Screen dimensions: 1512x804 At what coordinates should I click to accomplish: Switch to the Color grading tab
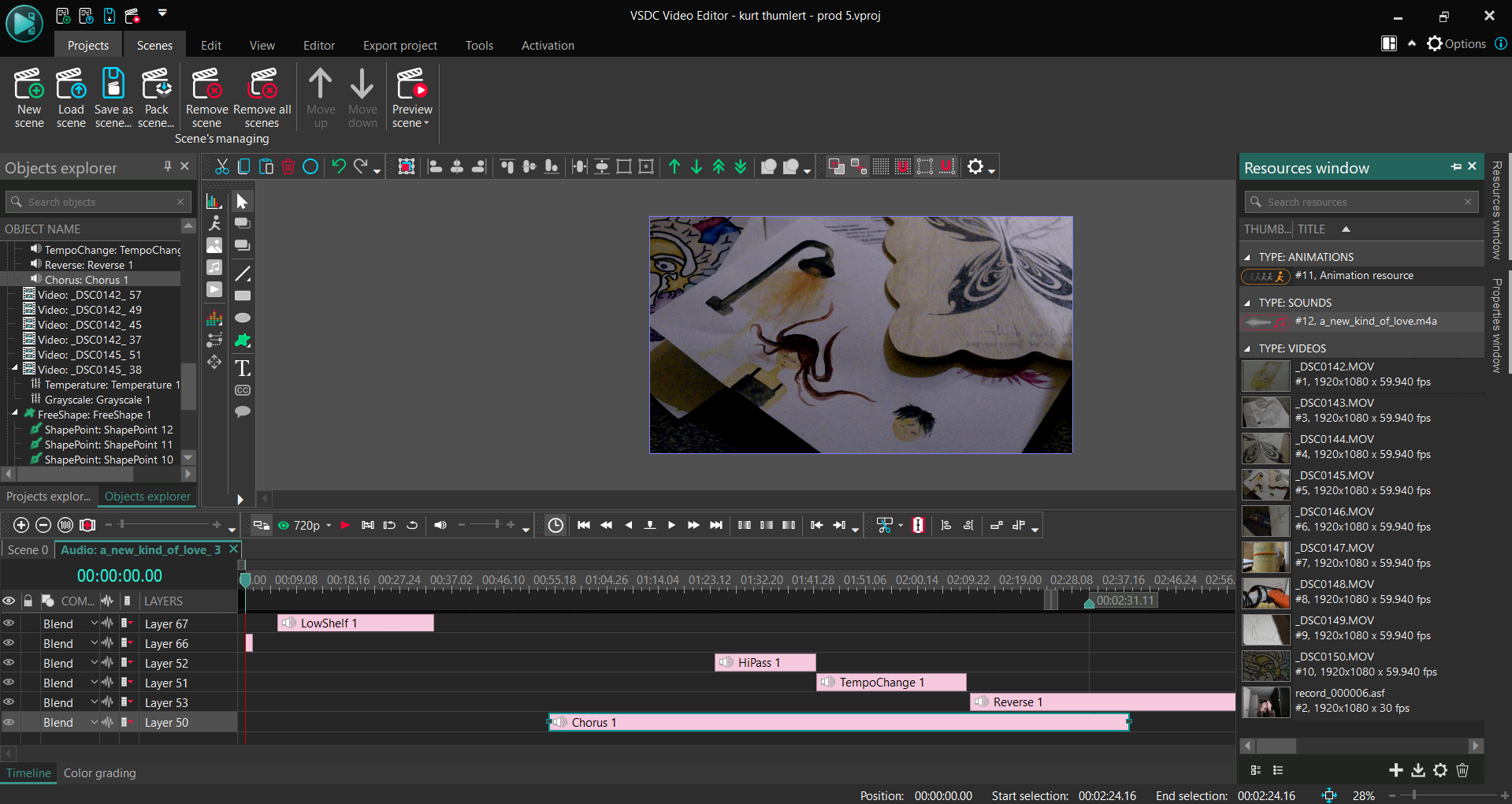(100, 772)
